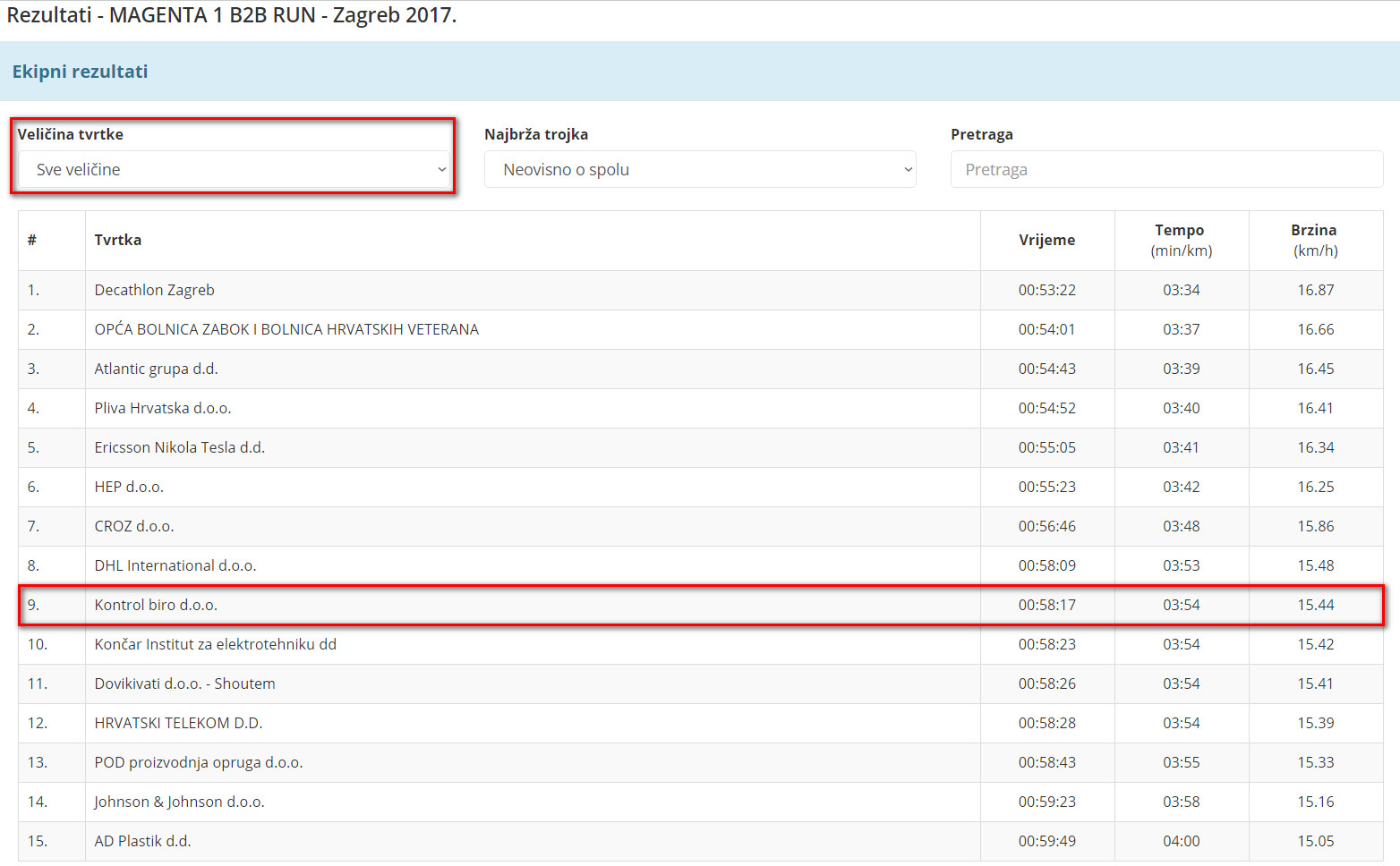Click the time 00:58:17
Image resolution: width=1400 pixels, height=866 pixels.
point(1046,605)
